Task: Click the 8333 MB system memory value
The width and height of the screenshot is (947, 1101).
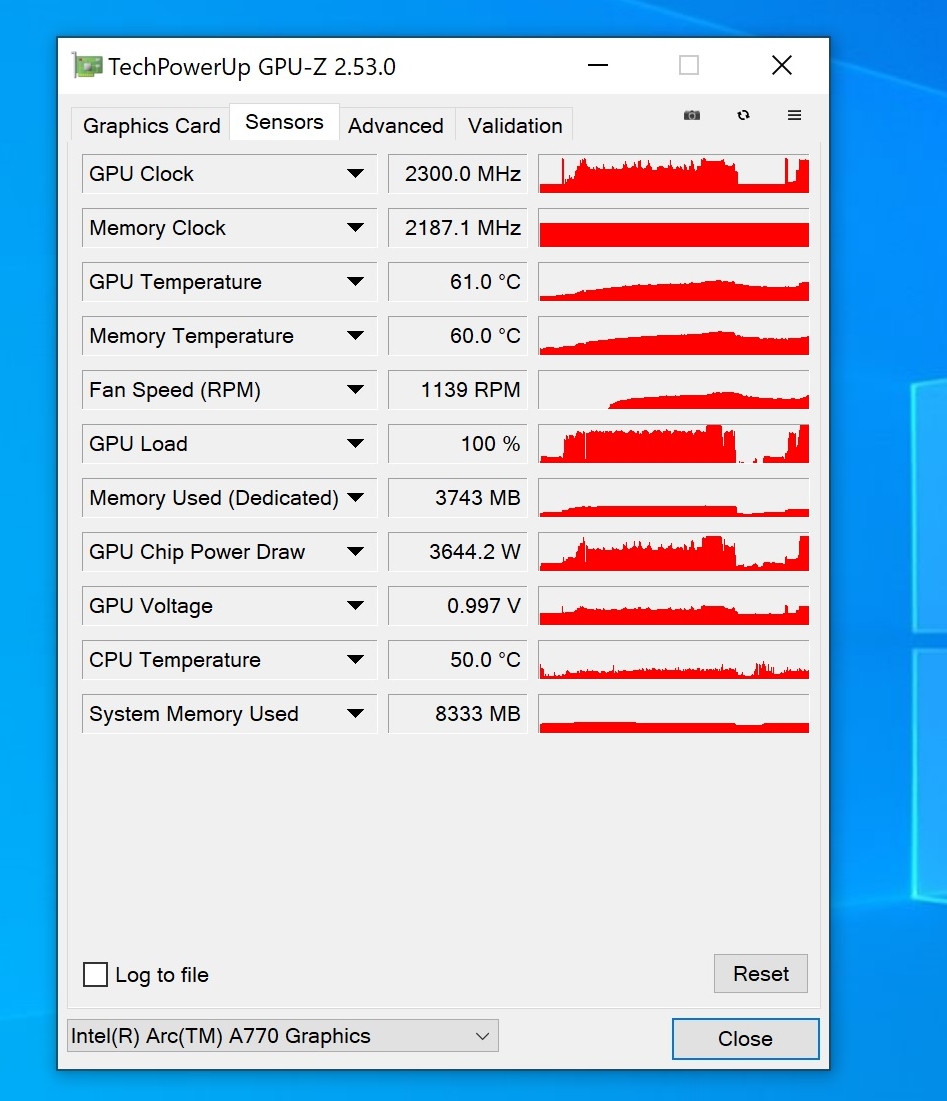Action: point(458,714)
